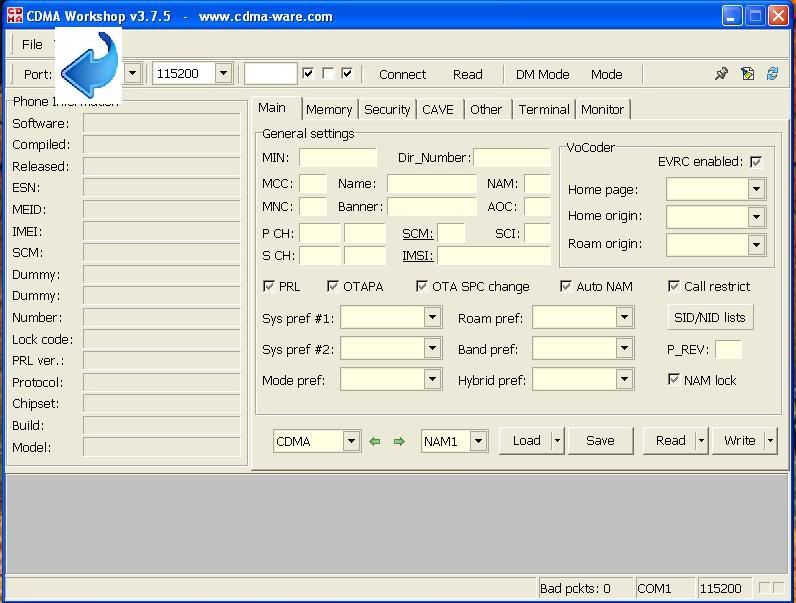Click the Save button

click(x=600, y=441)
